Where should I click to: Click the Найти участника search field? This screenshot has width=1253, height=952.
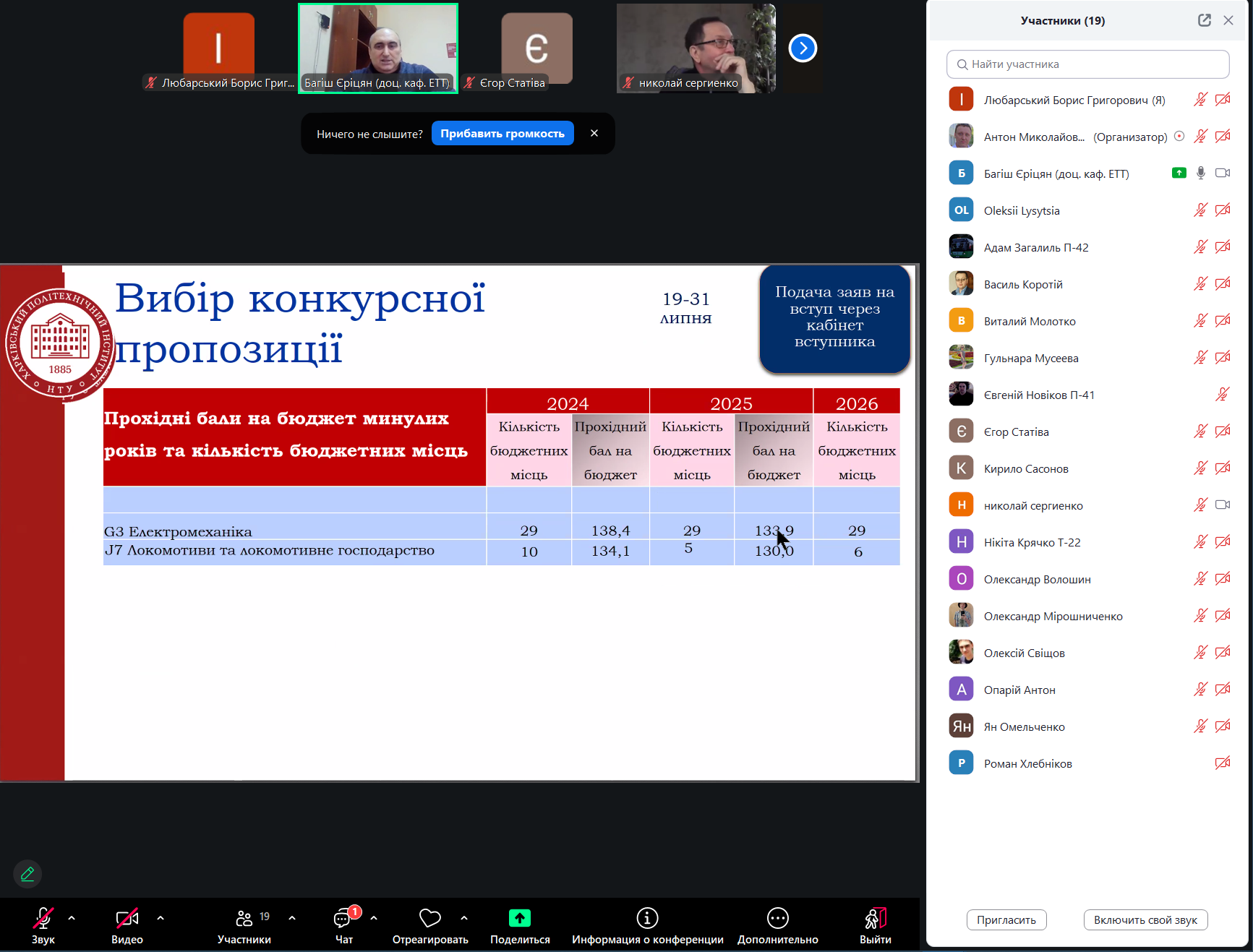point(1087,64)
